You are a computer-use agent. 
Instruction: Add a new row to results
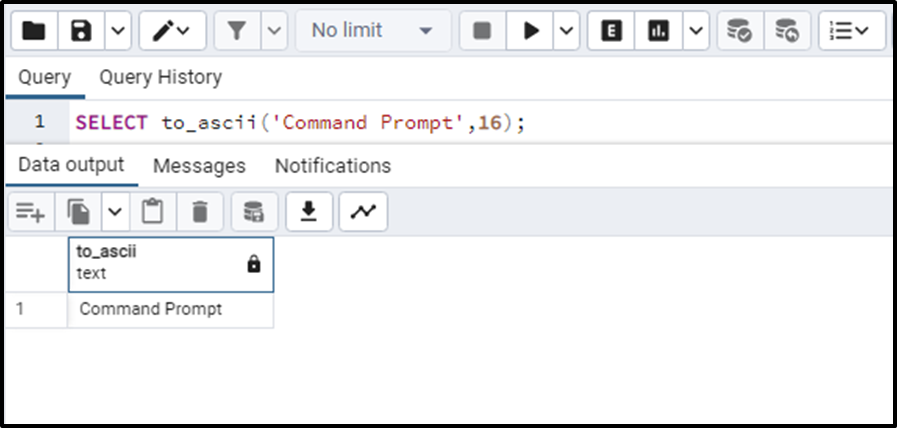point(31,212)
